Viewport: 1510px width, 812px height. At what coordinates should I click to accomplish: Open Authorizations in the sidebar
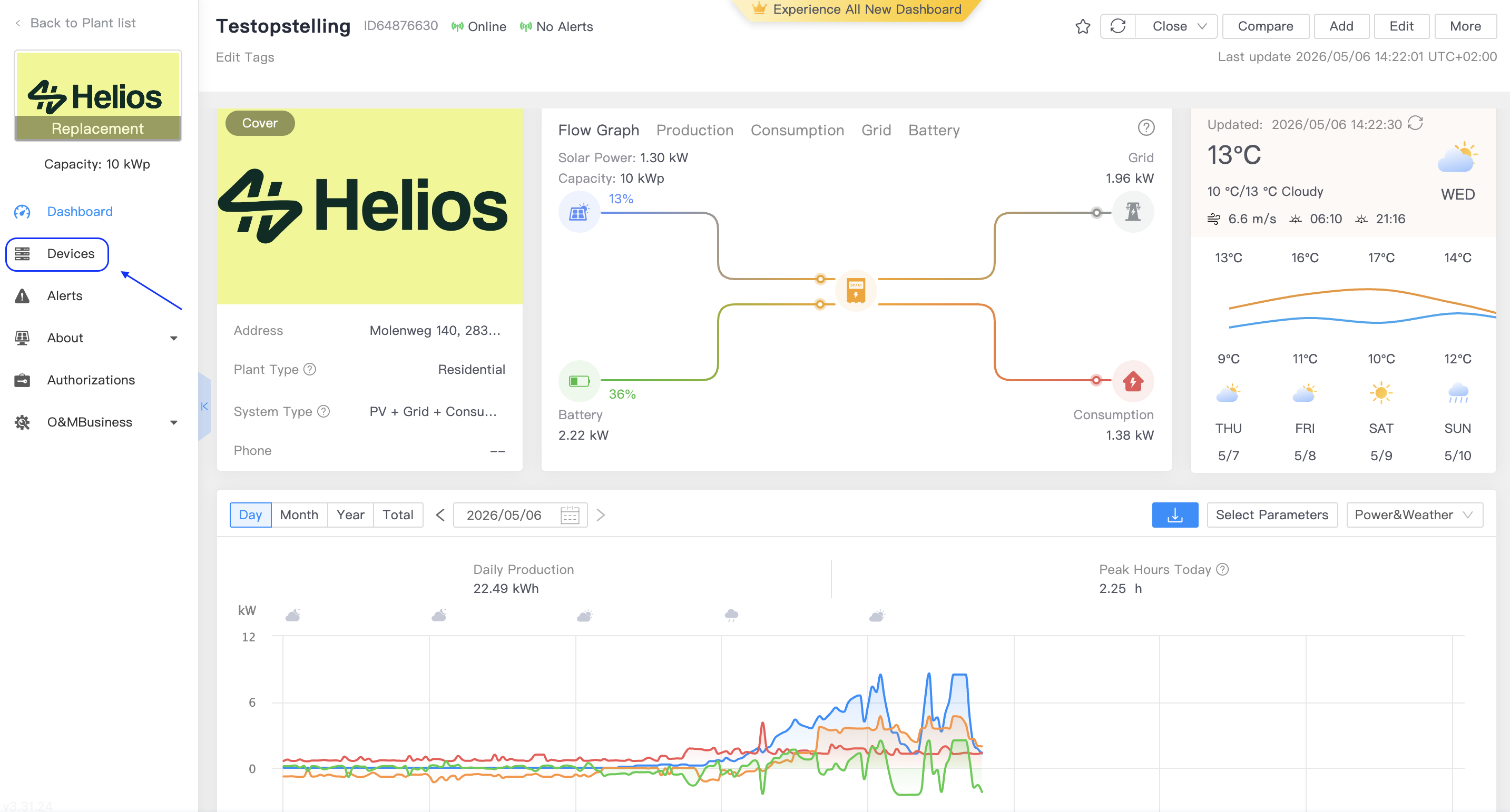(x=91, y=380)
